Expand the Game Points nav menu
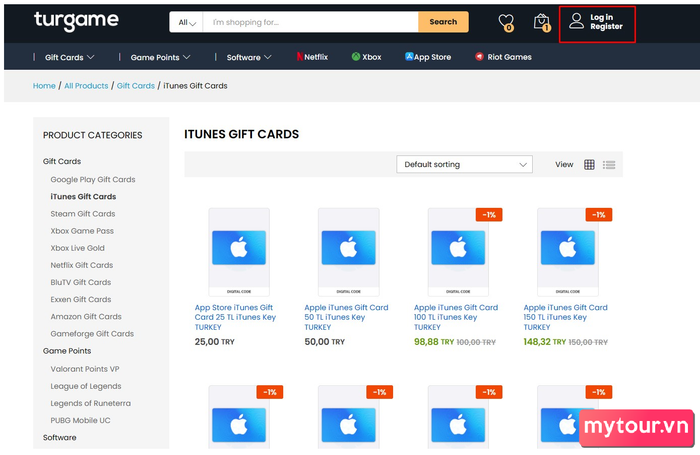 coord(160,57)
